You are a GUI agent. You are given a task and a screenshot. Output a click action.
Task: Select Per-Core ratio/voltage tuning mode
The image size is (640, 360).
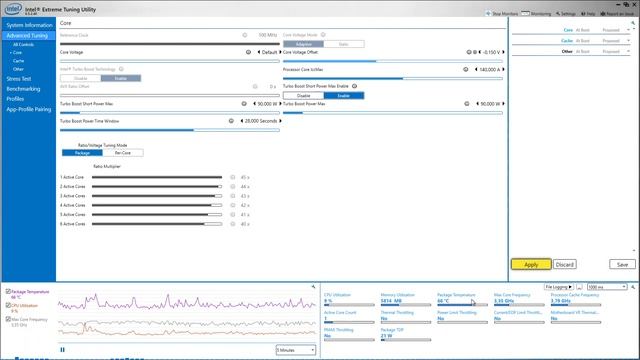(123, 153)
